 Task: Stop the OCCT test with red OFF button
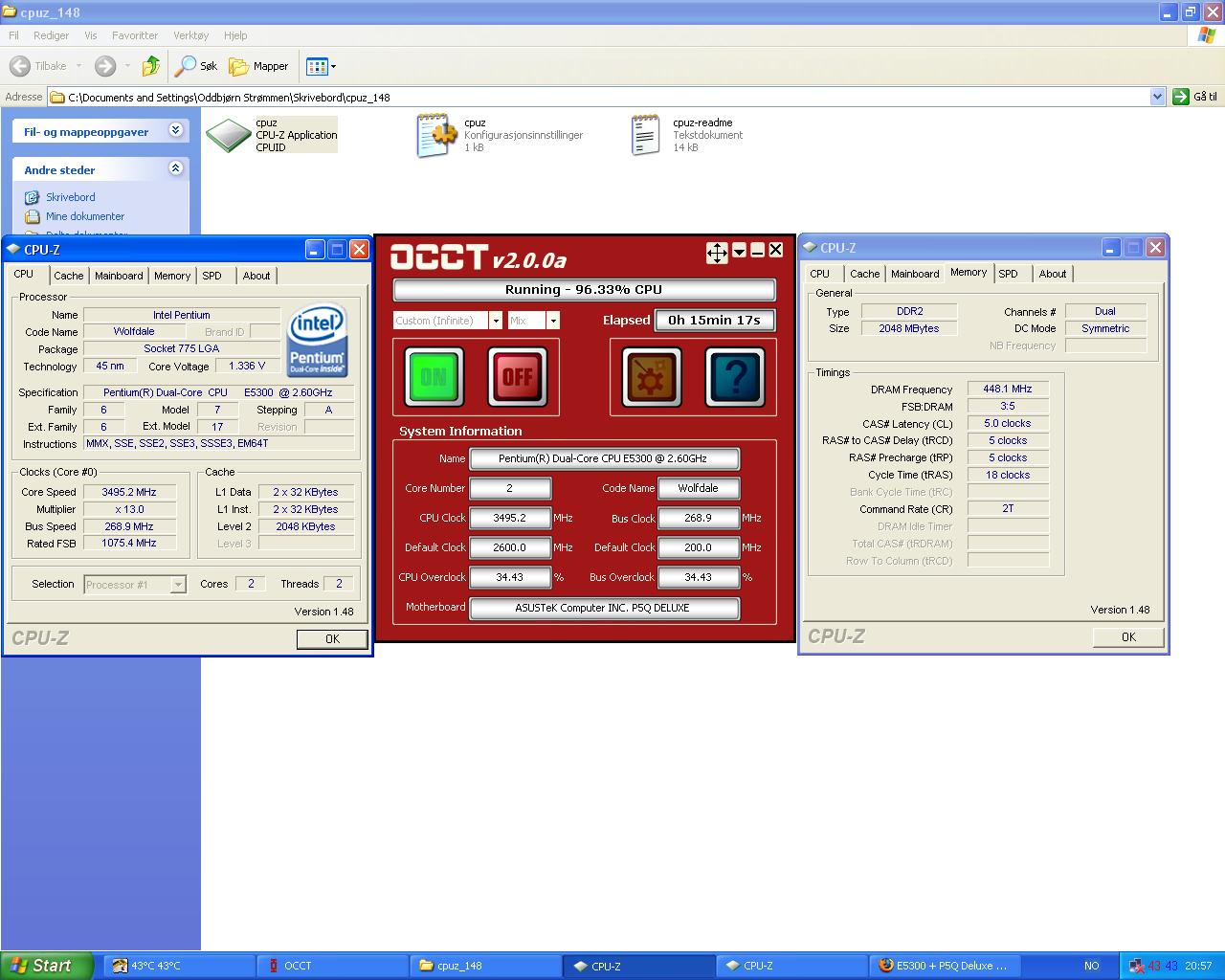click(x=518, y=376)
